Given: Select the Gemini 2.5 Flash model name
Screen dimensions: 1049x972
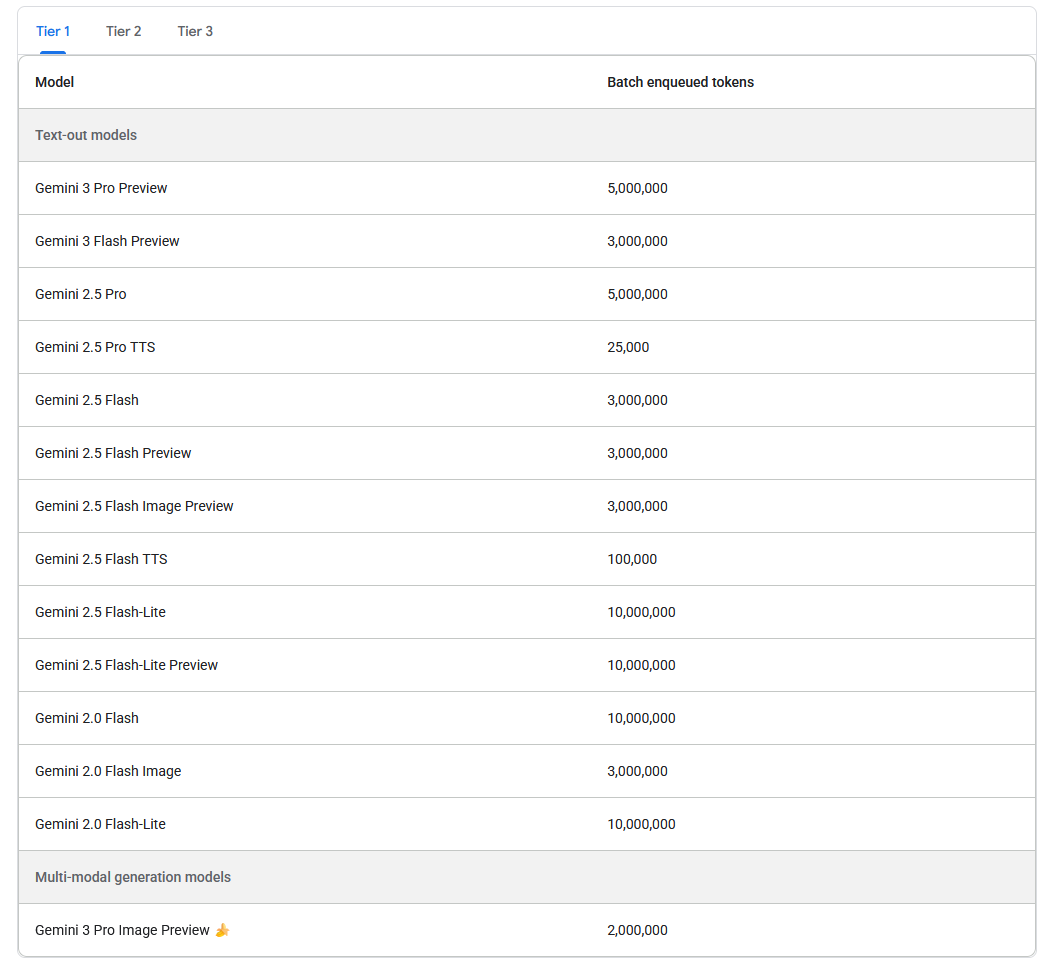Looking at the screenshot, I should 87,400.
